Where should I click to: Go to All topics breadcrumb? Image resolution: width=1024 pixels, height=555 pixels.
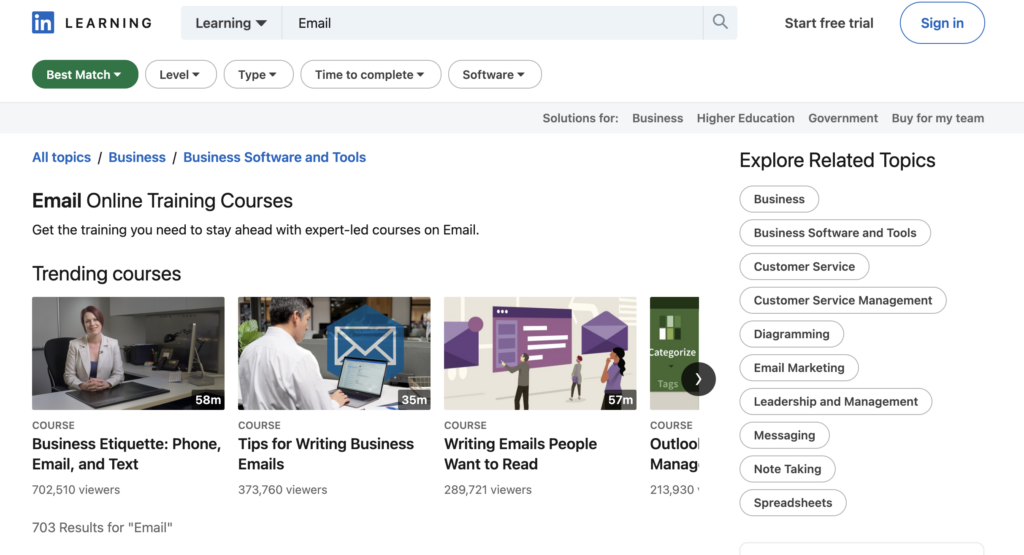tap(61, 157)
